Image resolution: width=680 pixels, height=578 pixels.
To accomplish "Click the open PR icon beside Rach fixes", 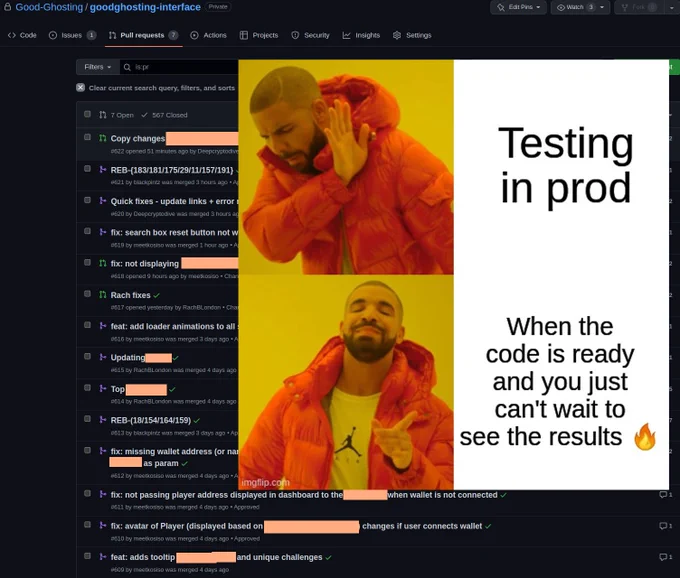I will click(103, 294).
